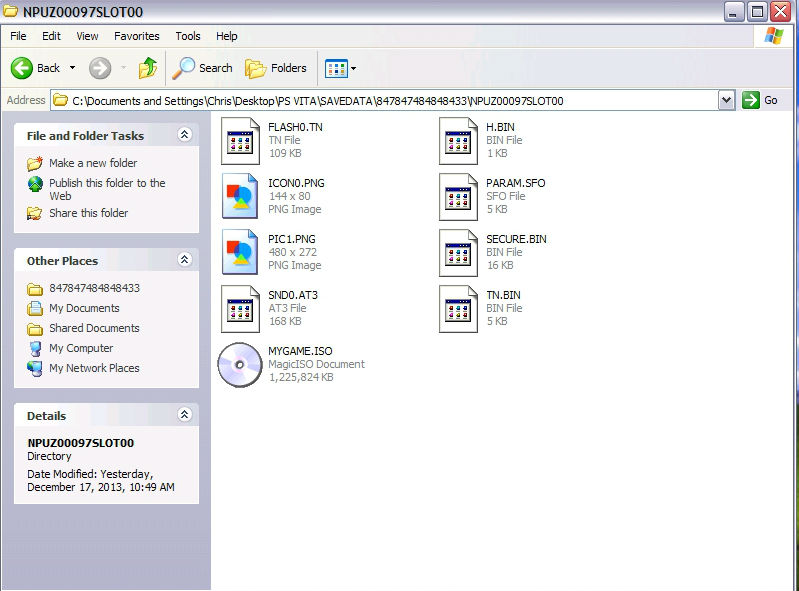Open the Tools menu
The image size is (799, 591).
pyautogui.click(x=188, y=36)
